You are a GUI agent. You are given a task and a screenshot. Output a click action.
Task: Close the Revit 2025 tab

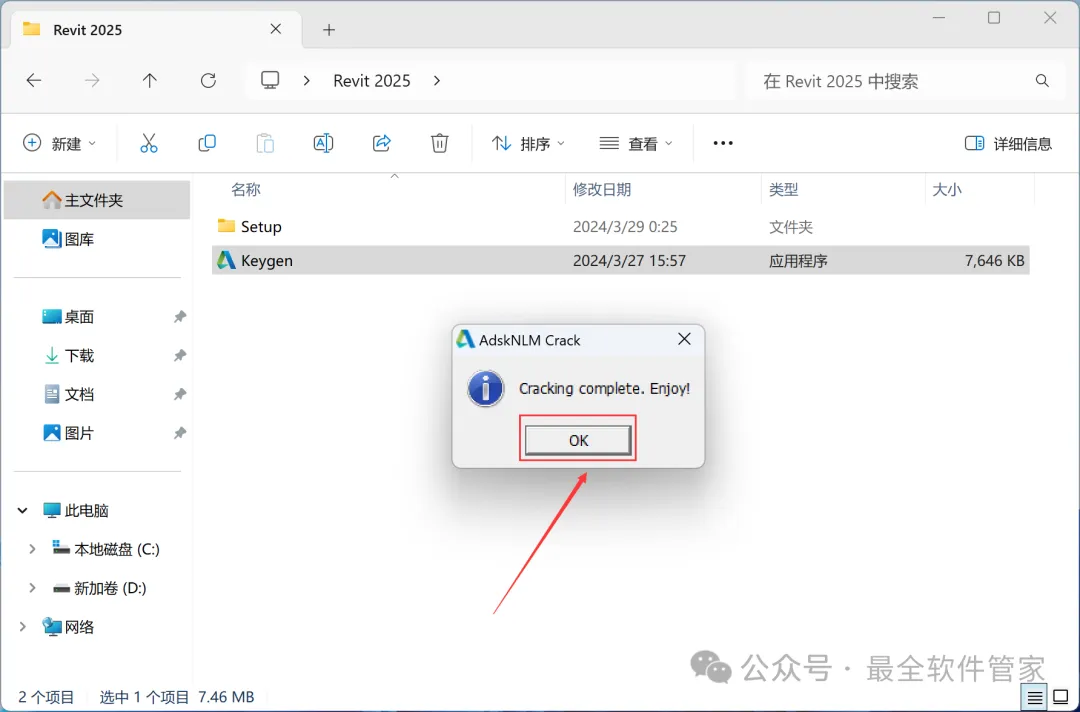[276, 29]
